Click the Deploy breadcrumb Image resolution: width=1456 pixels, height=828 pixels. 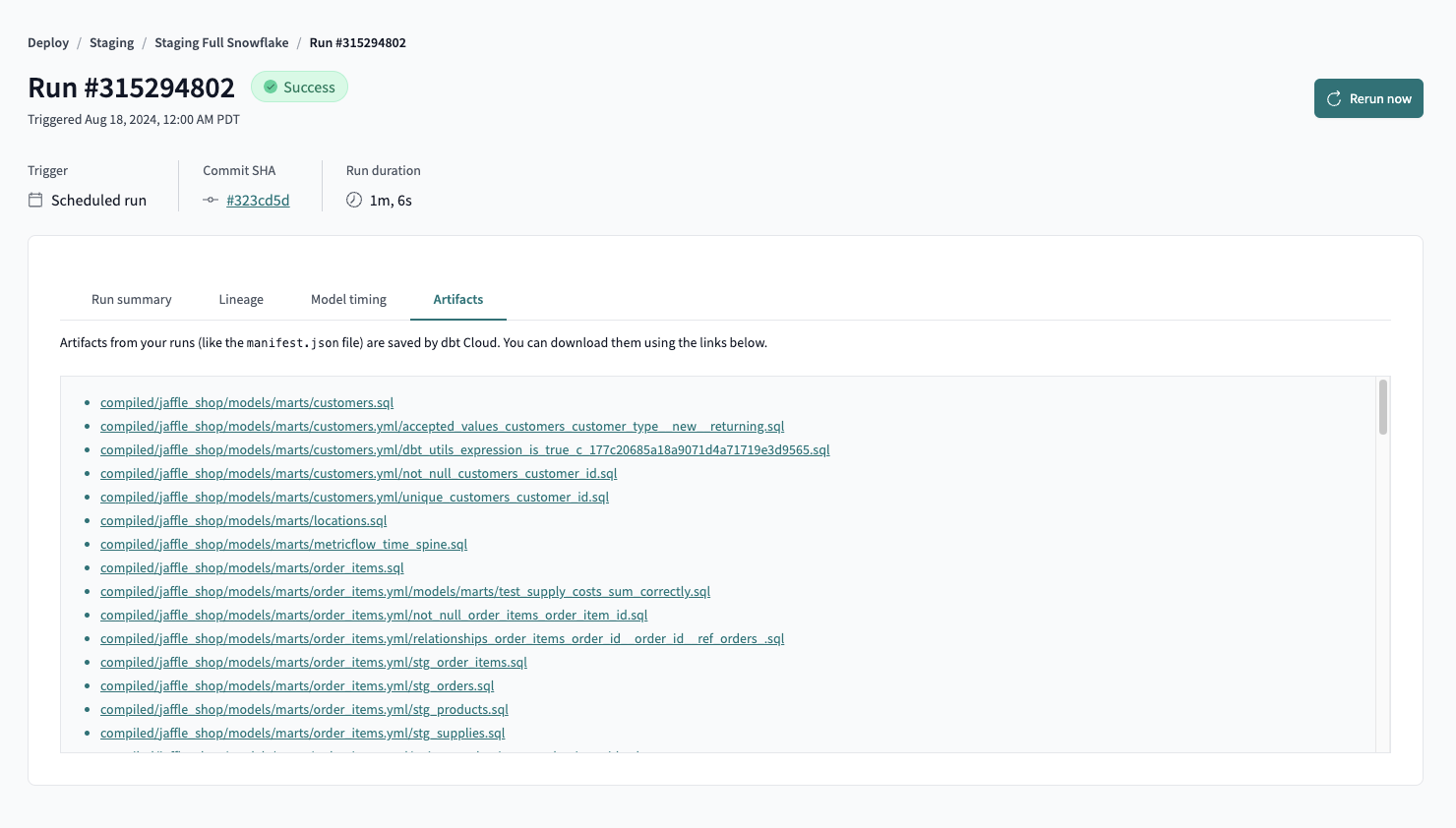point(48,42)
